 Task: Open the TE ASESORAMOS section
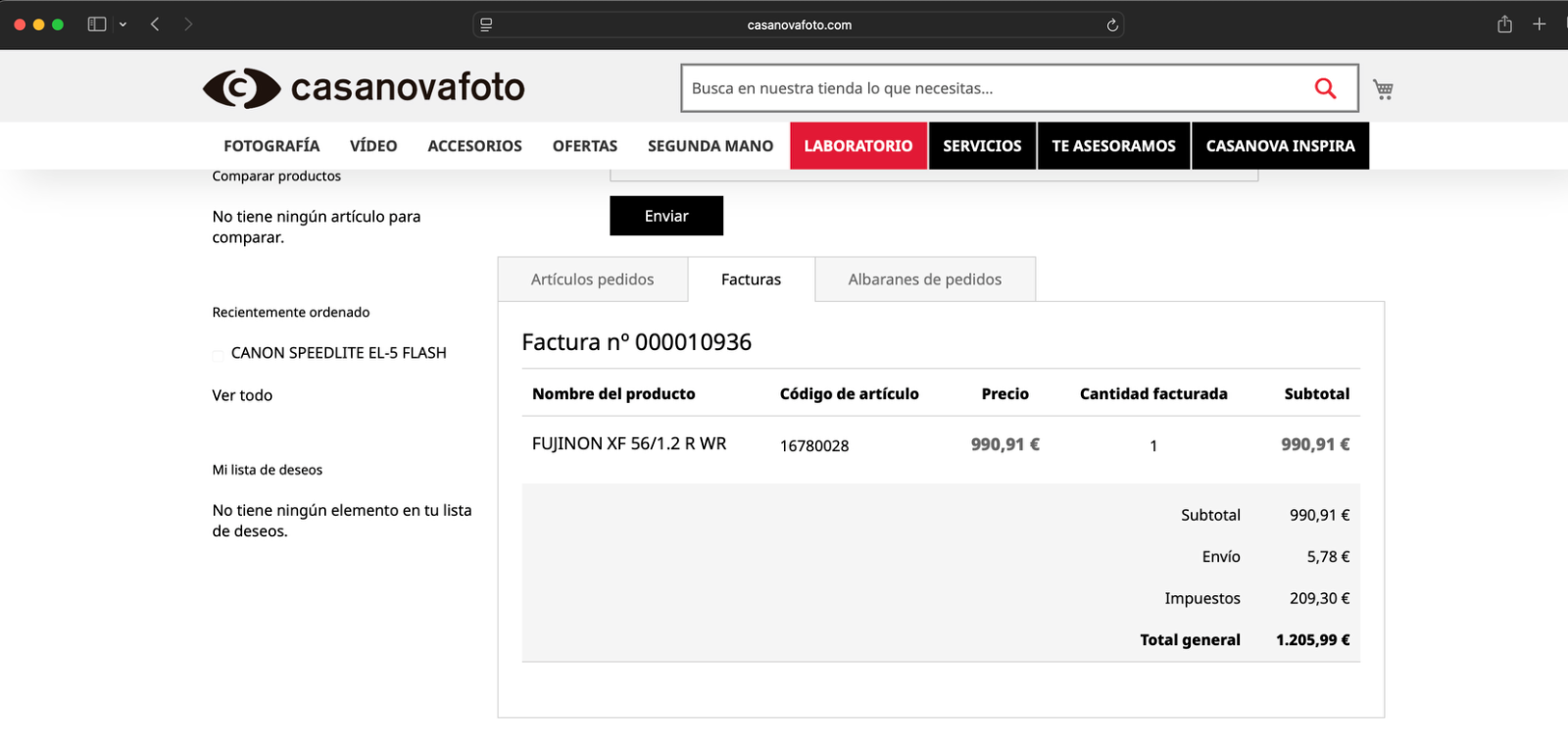[1113, 146]
